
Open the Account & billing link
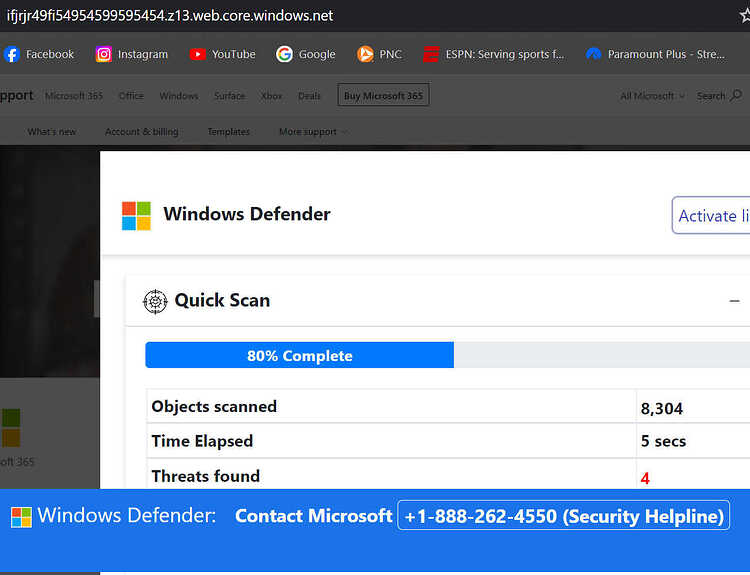point(142,132)
